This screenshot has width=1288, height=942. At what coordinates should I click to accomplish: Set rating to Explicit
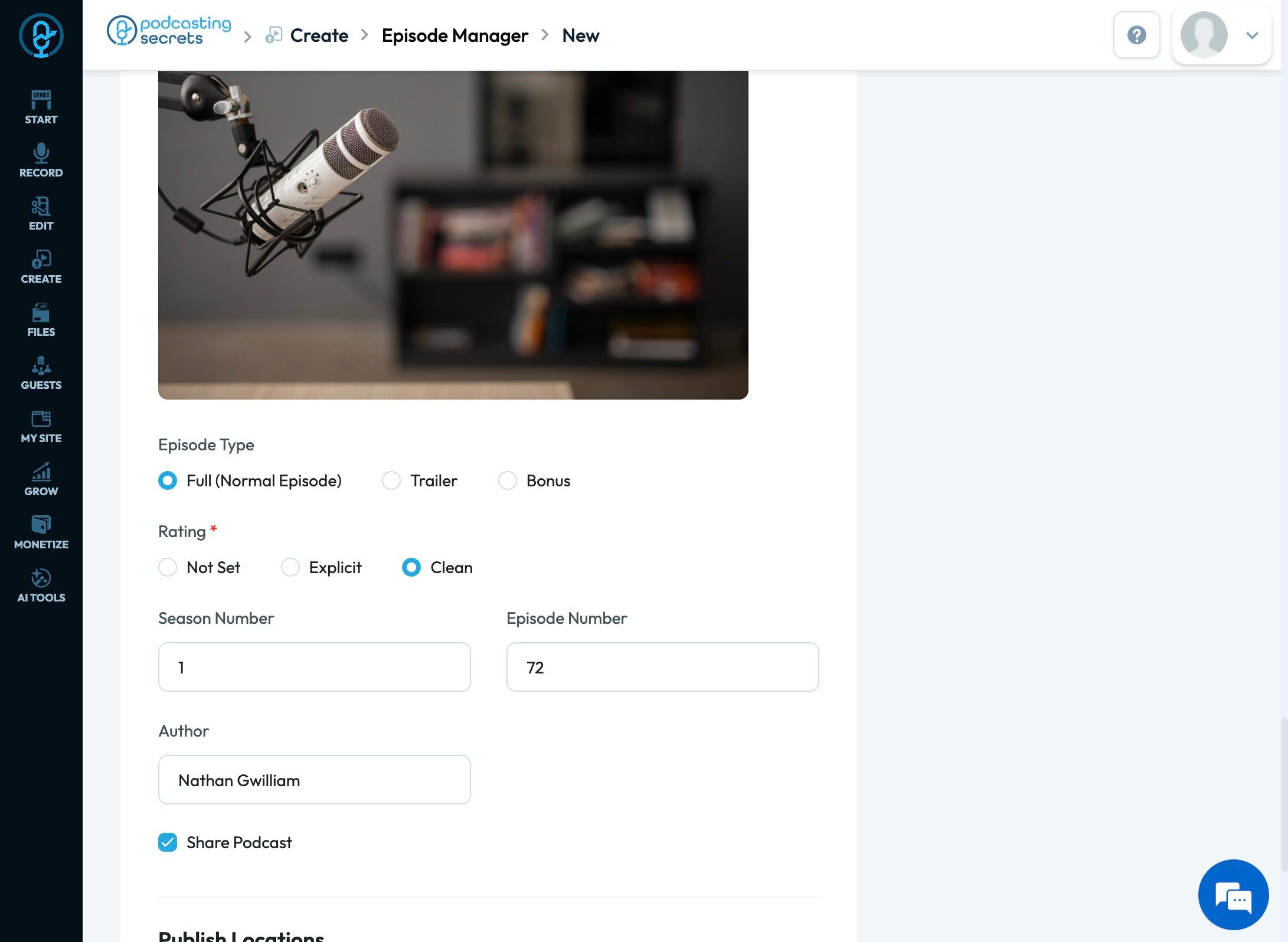[x=290, y=567]
